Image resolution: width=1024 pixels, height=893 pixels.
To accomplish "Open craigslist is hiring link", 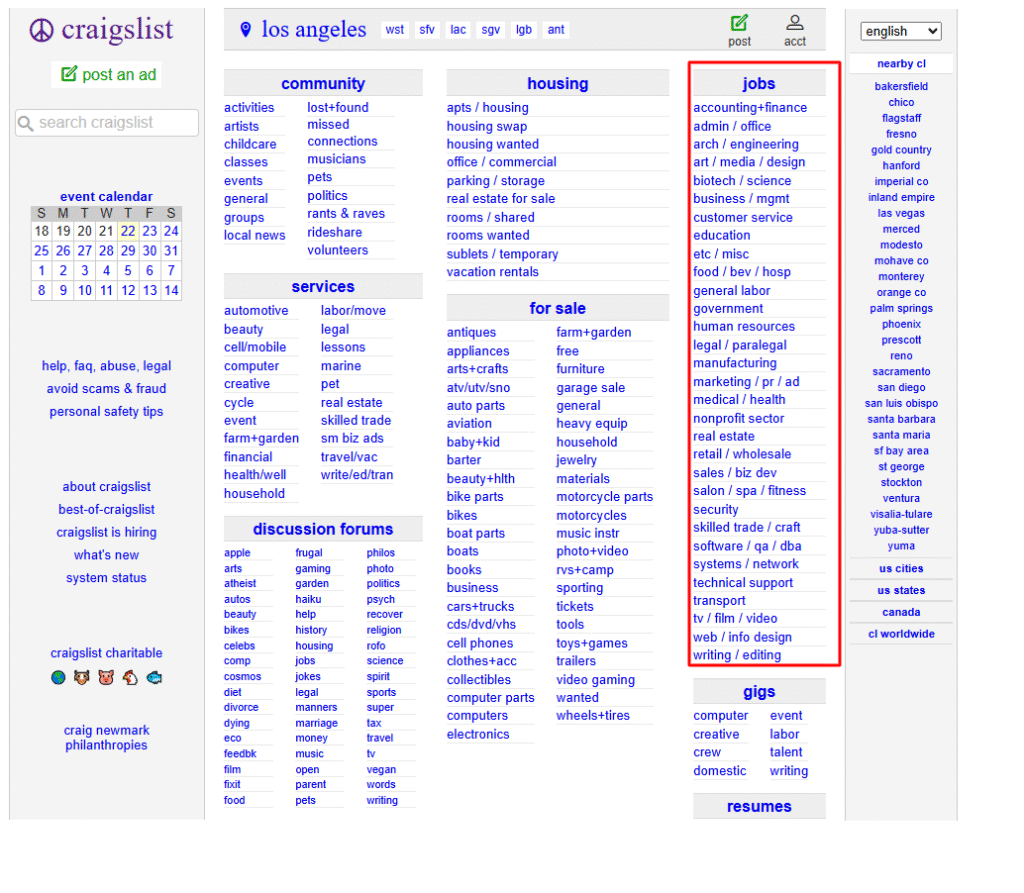I will coord(106,532).
